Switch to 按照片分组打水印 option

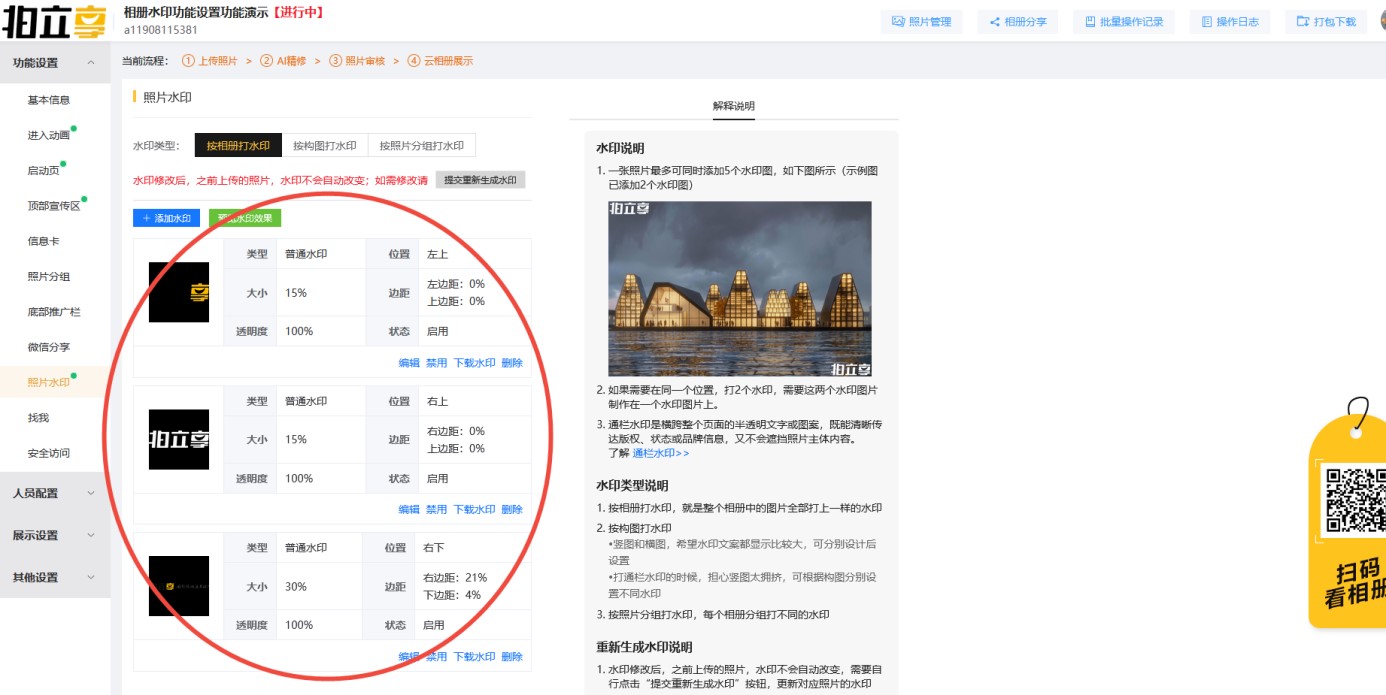tap(421, 146)
